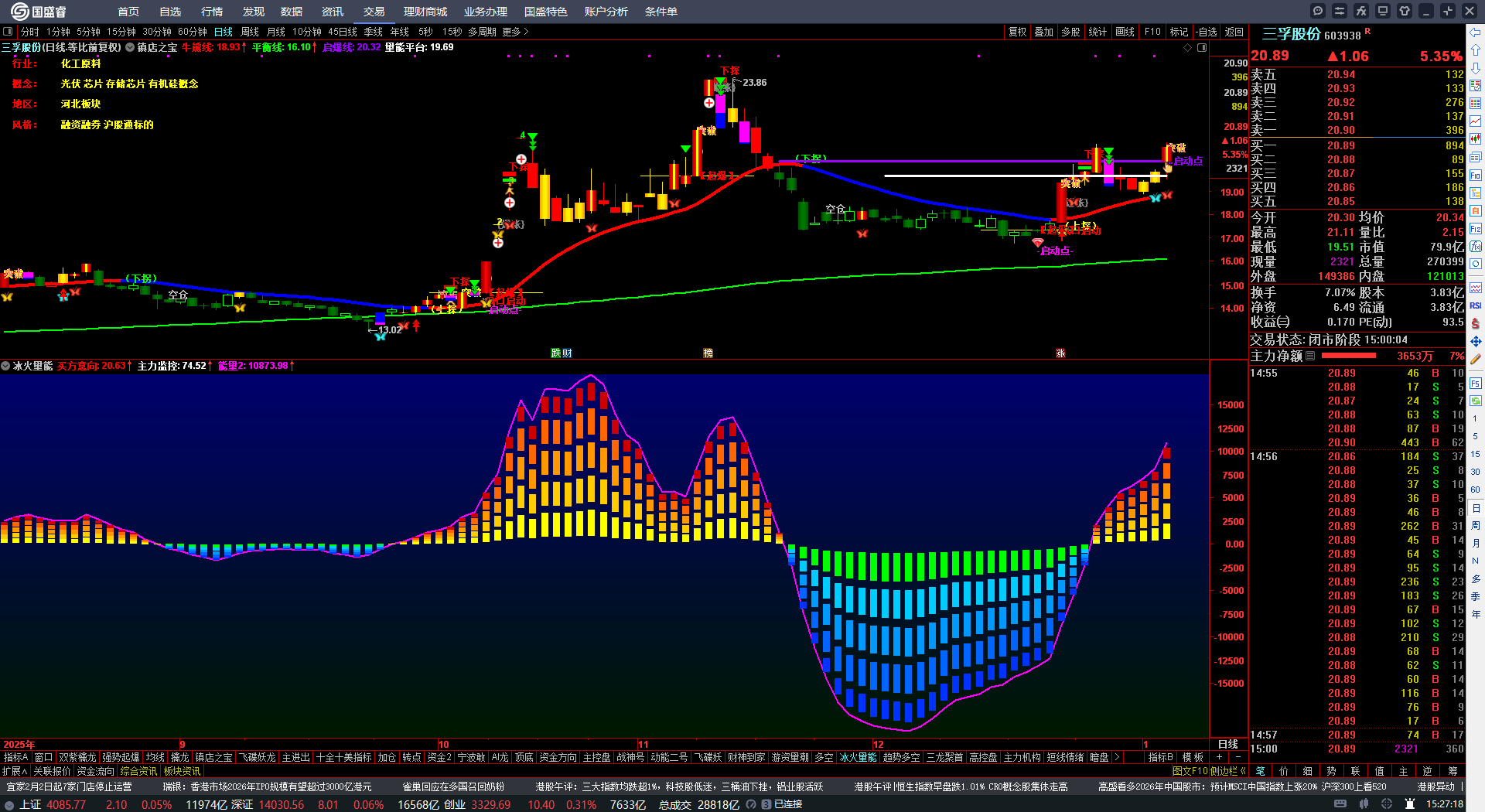1485x812 pixels.
Task: Open the skin (shirt) theme icon
Action: (x=1405, y=11)
